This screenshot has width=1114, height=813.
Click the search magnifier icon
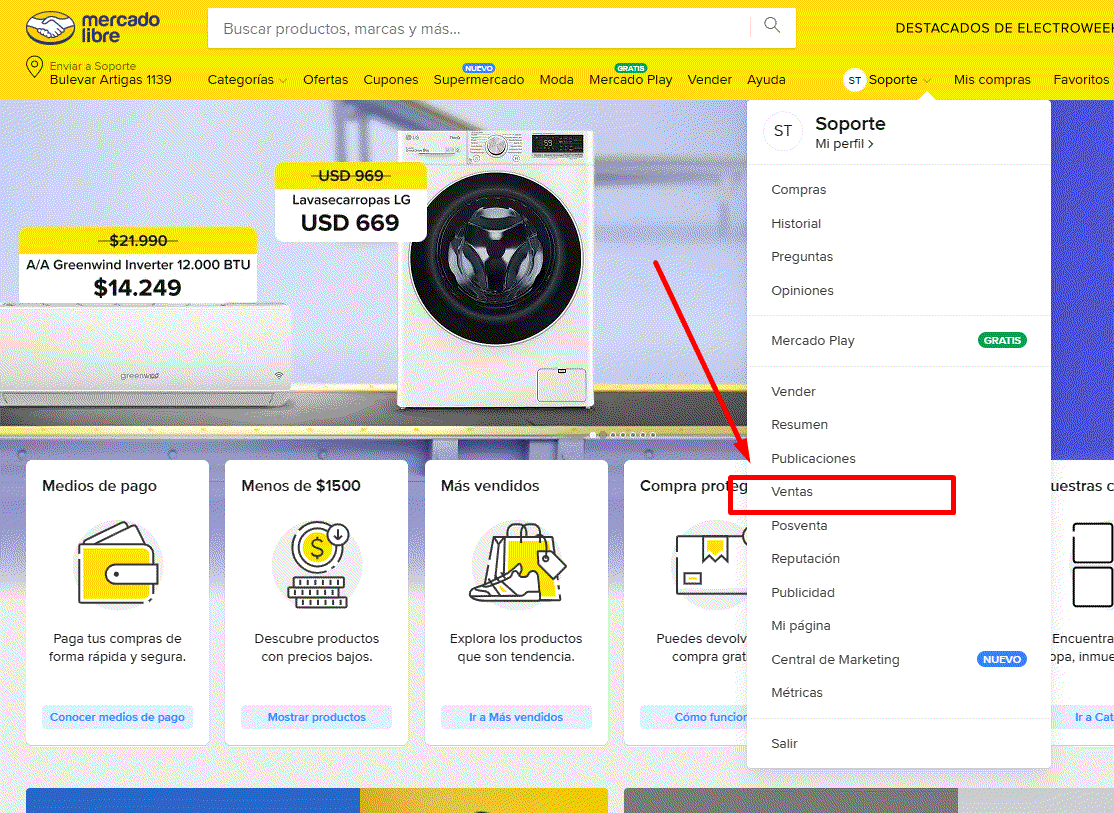tap(772, 26)
